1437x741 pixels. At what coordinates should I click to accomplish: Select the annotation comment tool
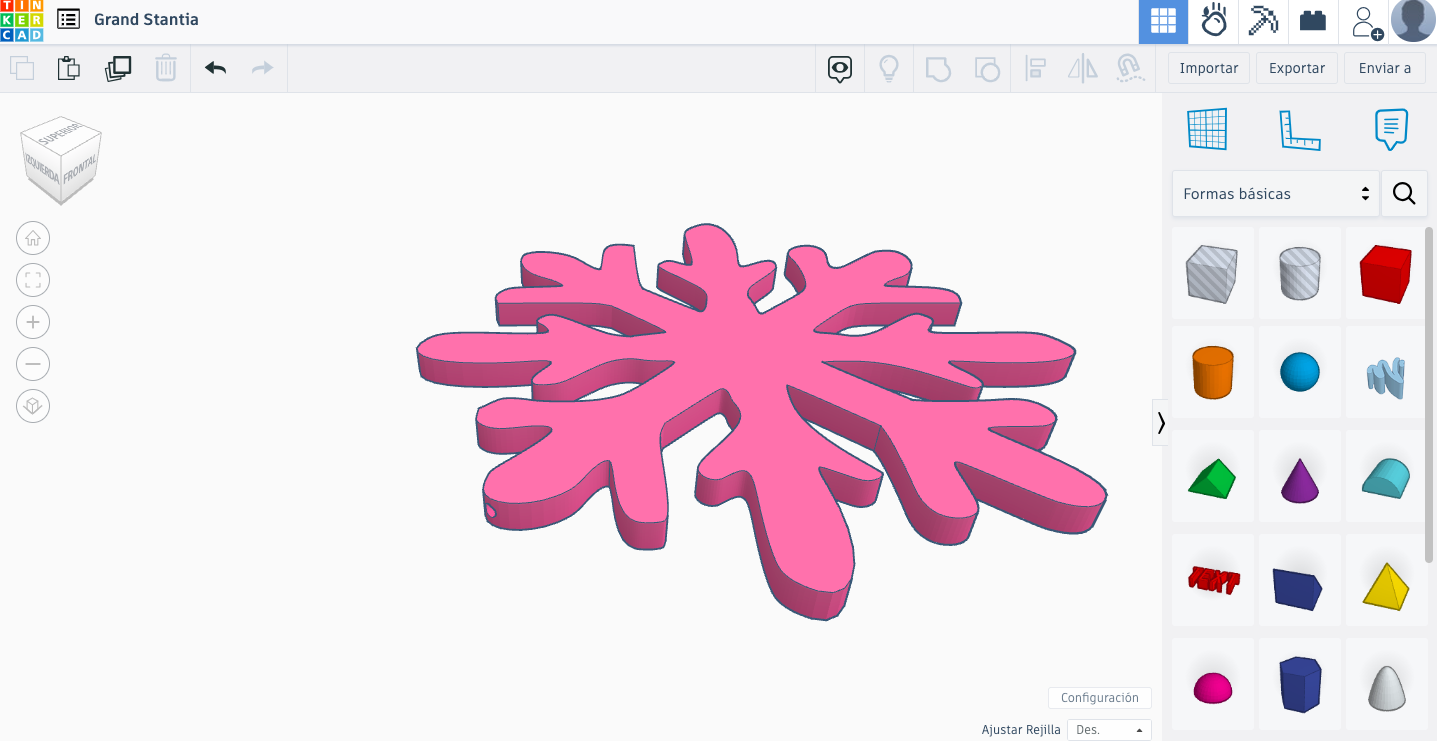coord(839,68)
